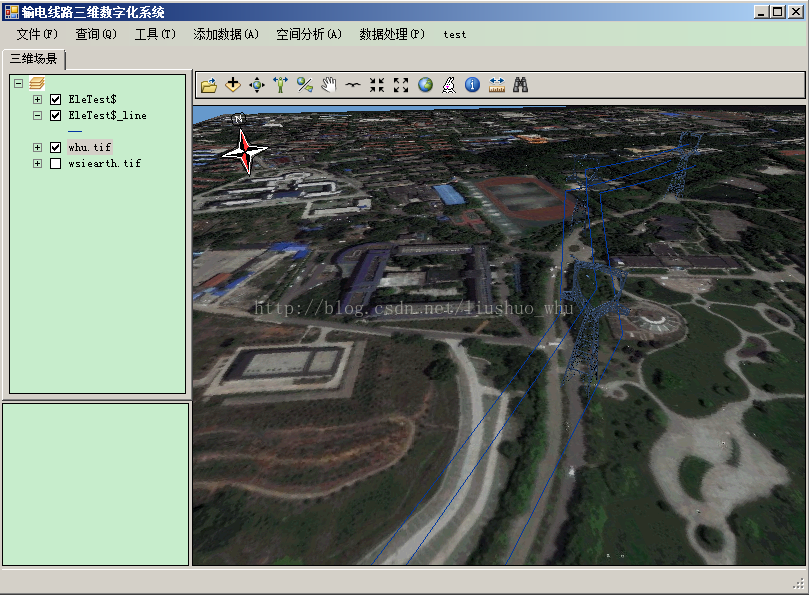Switch to the 三维场景 tab
Viewport: 809px width, 595px height.
(x=34, y=59)
